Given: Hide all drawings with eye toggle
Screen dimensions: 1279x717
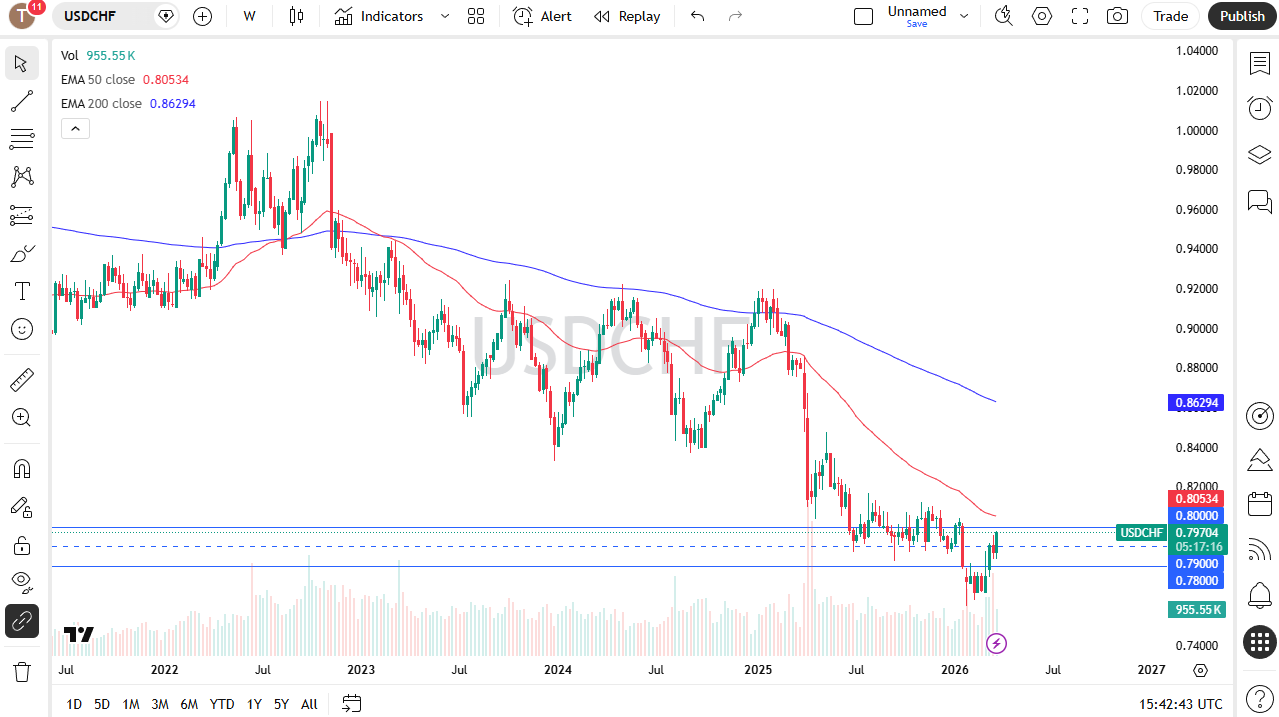Looking at the screenshot, I should pyautogui.click(x=22, y=583).
